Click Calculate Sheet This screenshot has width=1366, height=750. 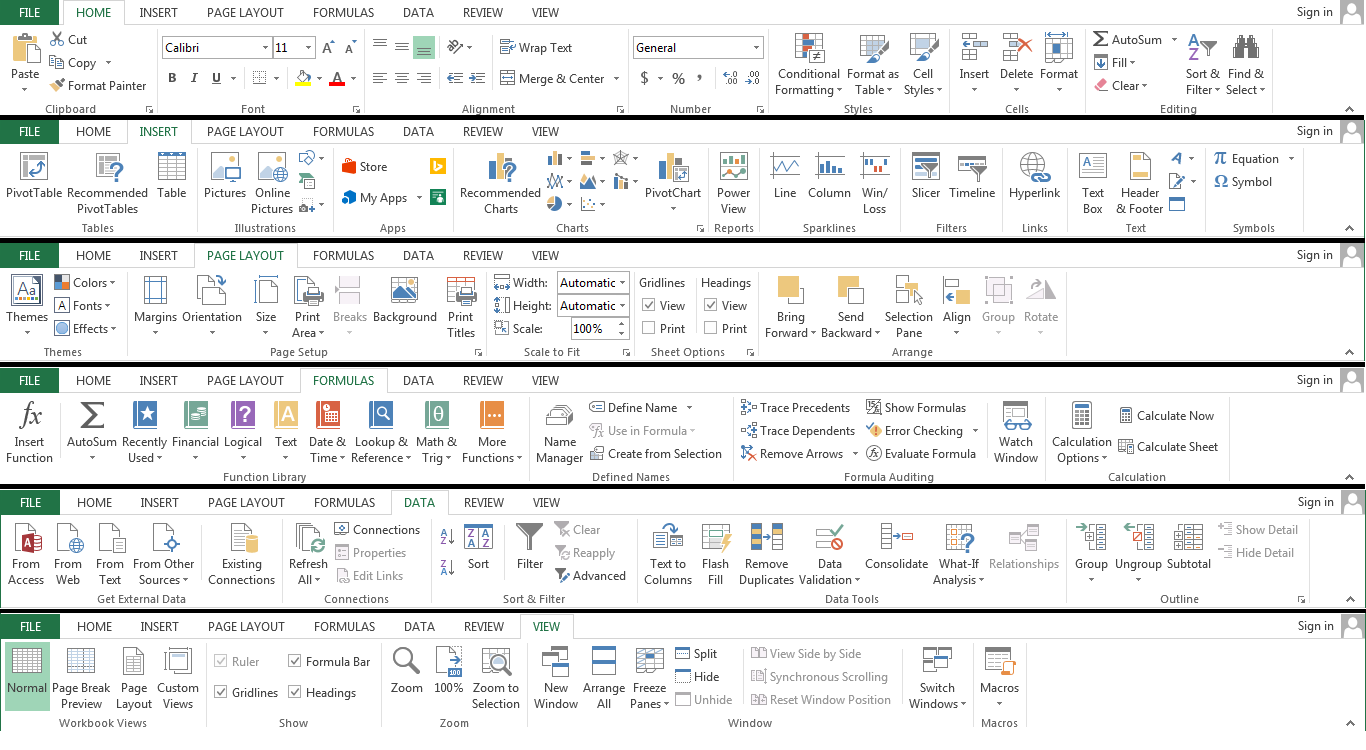(x=1168, y=447)
